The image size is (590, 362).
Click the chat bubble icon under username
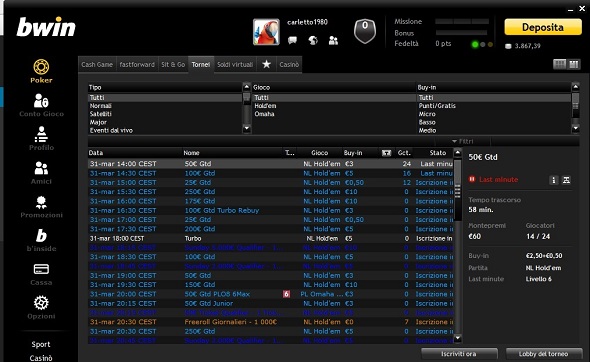292,40
